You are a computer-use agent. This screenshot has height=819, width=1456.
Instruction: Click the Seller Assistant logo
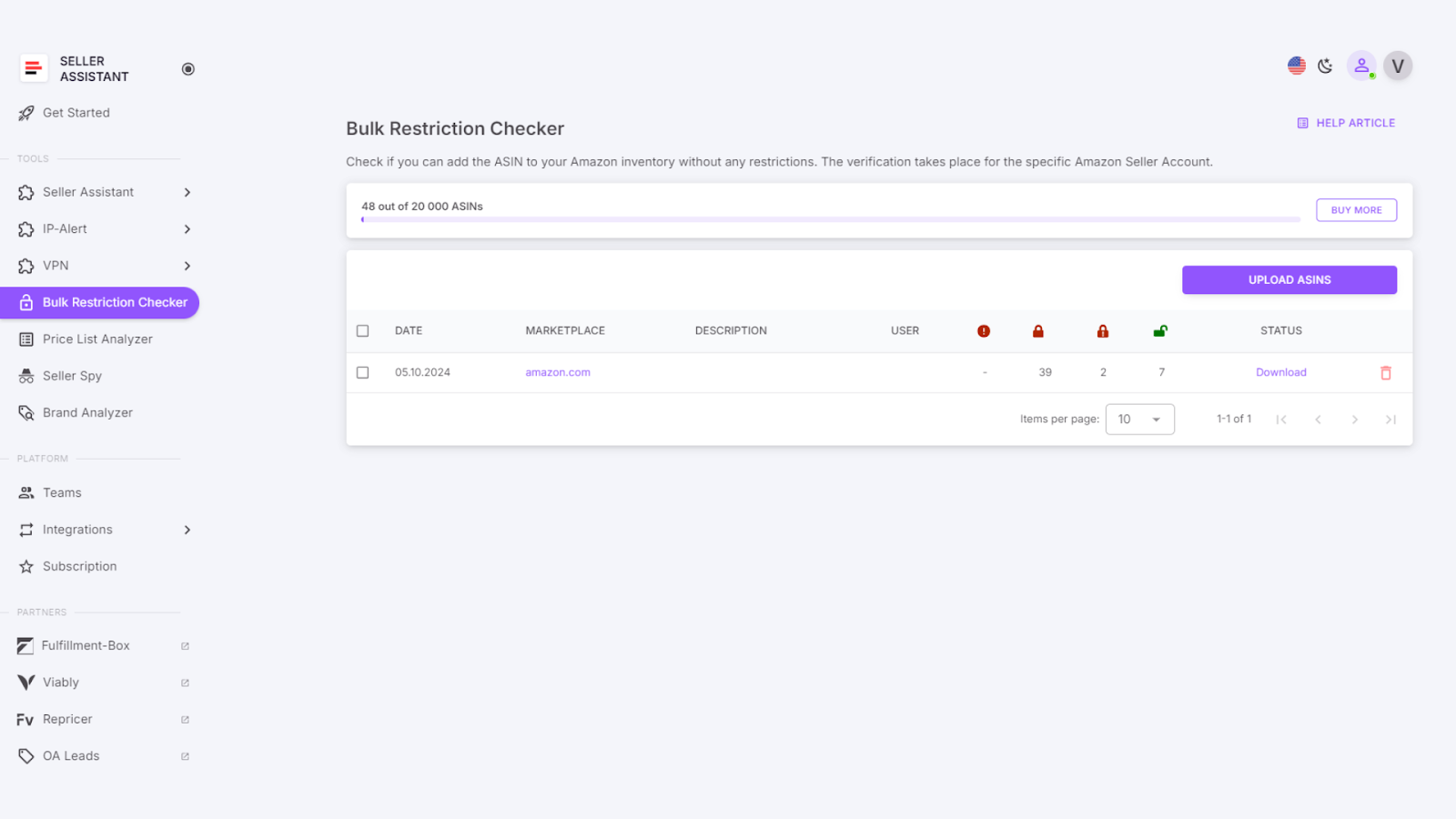(x=34, y=67)
